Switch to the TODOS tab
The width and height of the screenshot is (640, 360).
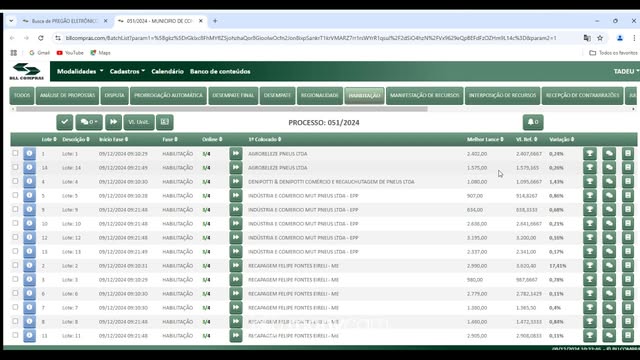[22, 96]
